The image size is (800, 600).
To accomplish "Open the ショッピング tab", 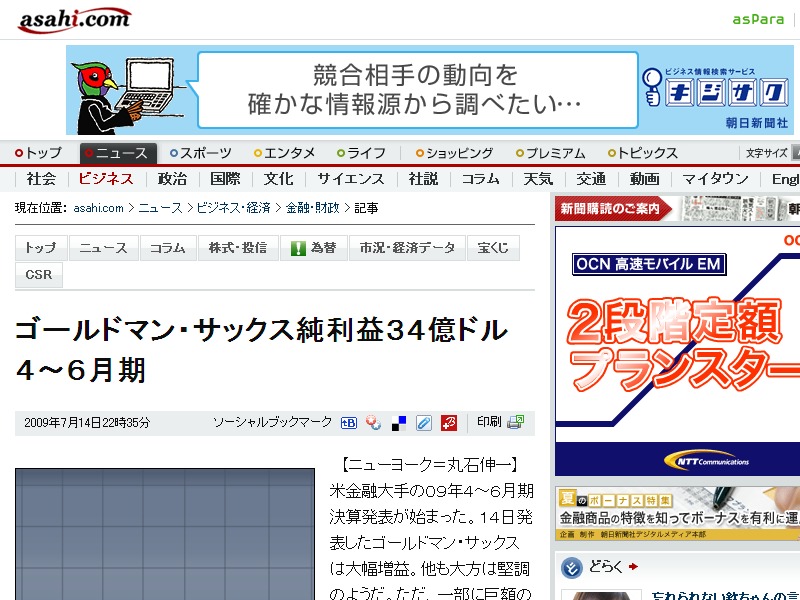I will coord(454,153).
